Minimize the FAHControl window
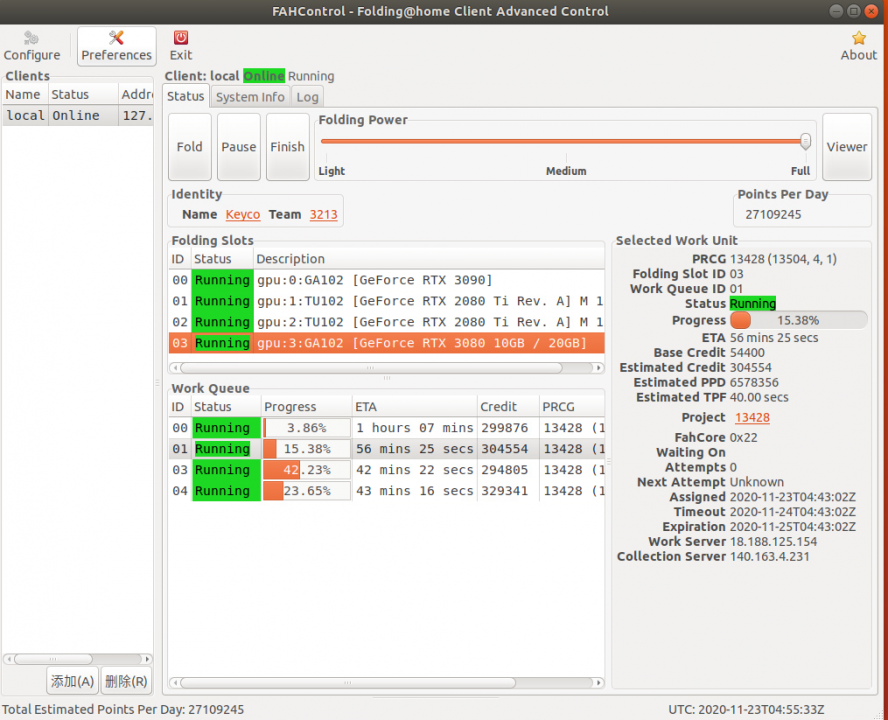This screenshot has height=720, width=888. (836, 11)
